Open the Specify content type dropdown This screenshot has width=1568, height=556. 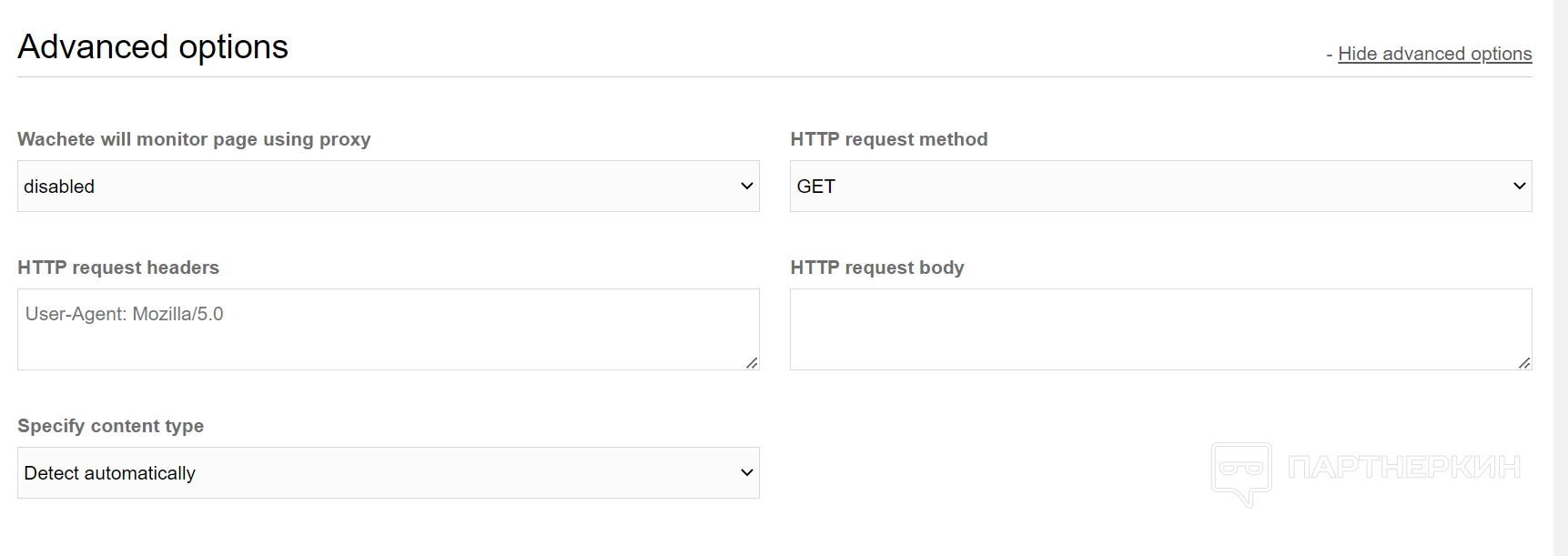[388, 473]
